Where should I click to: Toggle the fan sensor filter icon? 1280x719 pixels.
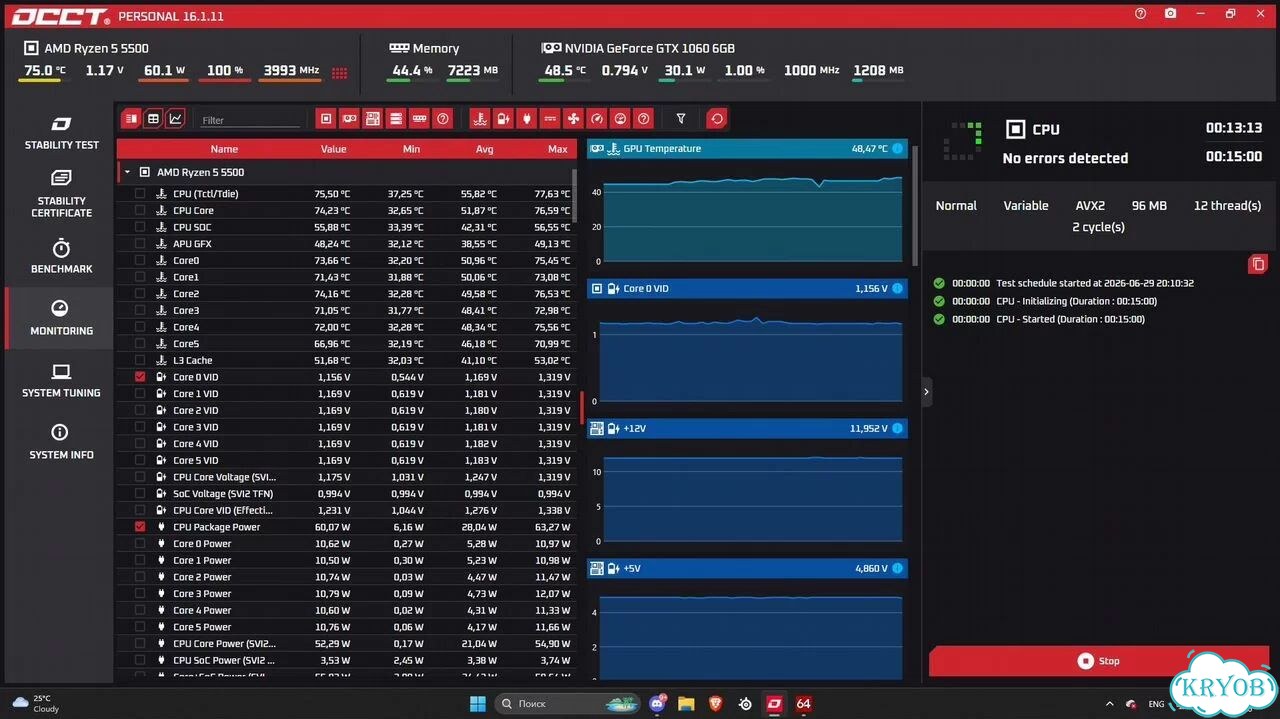point(573,119)
